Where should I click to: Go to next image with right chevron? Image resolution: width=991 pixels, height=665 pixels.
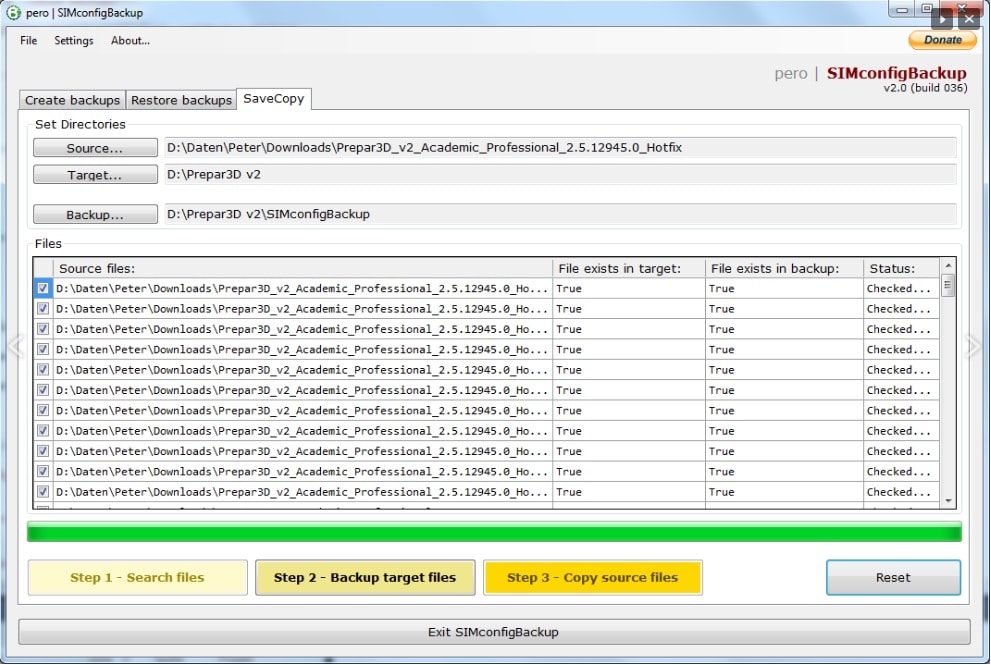972,346
